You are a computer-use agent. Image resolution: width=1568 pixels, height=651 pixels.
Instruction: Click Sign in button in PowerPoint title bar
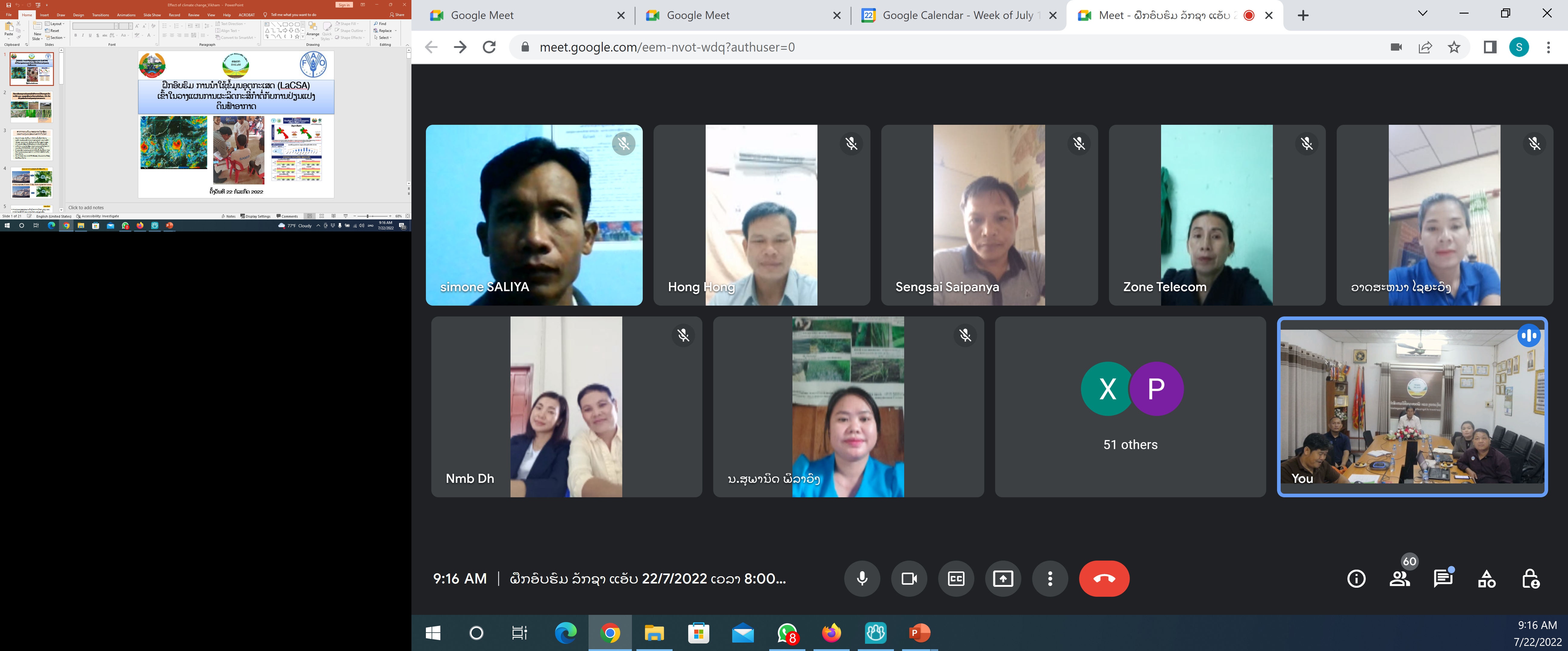344,5
